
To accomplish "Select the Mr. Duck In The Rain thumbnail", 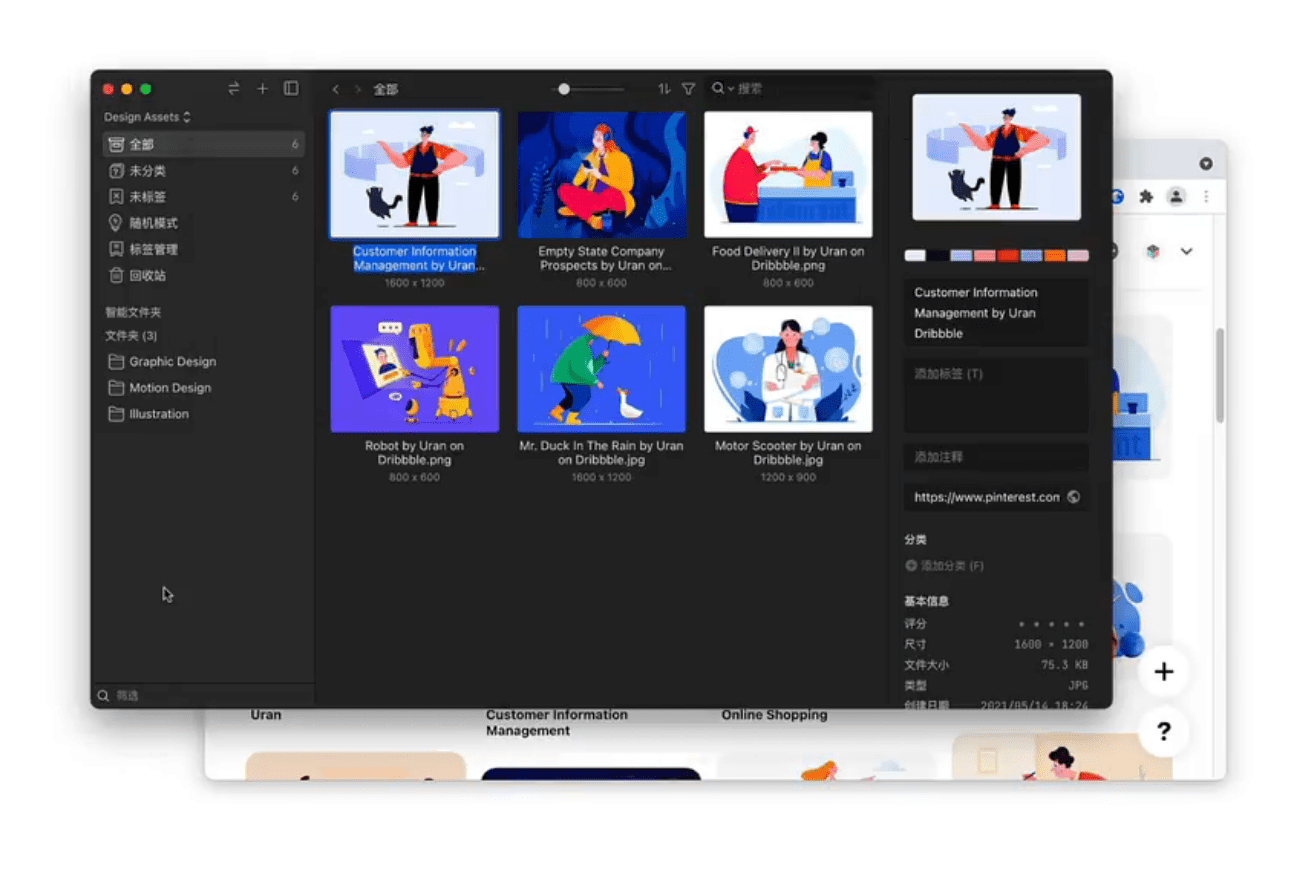I will coord(601,369).
